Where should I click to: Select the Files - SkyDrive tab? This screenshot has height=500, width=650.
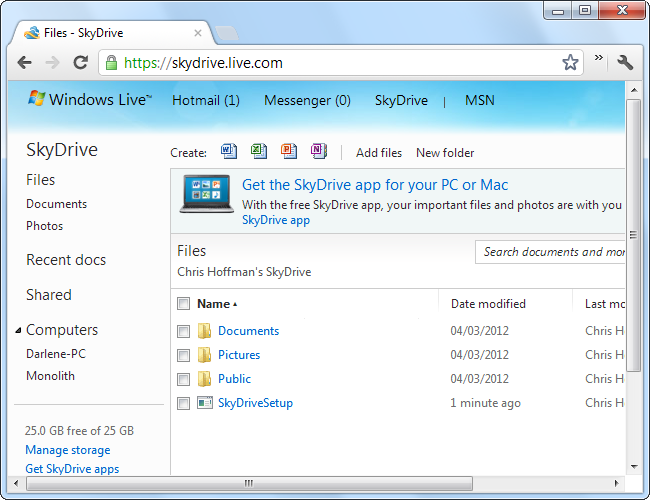tap(113, 33)
